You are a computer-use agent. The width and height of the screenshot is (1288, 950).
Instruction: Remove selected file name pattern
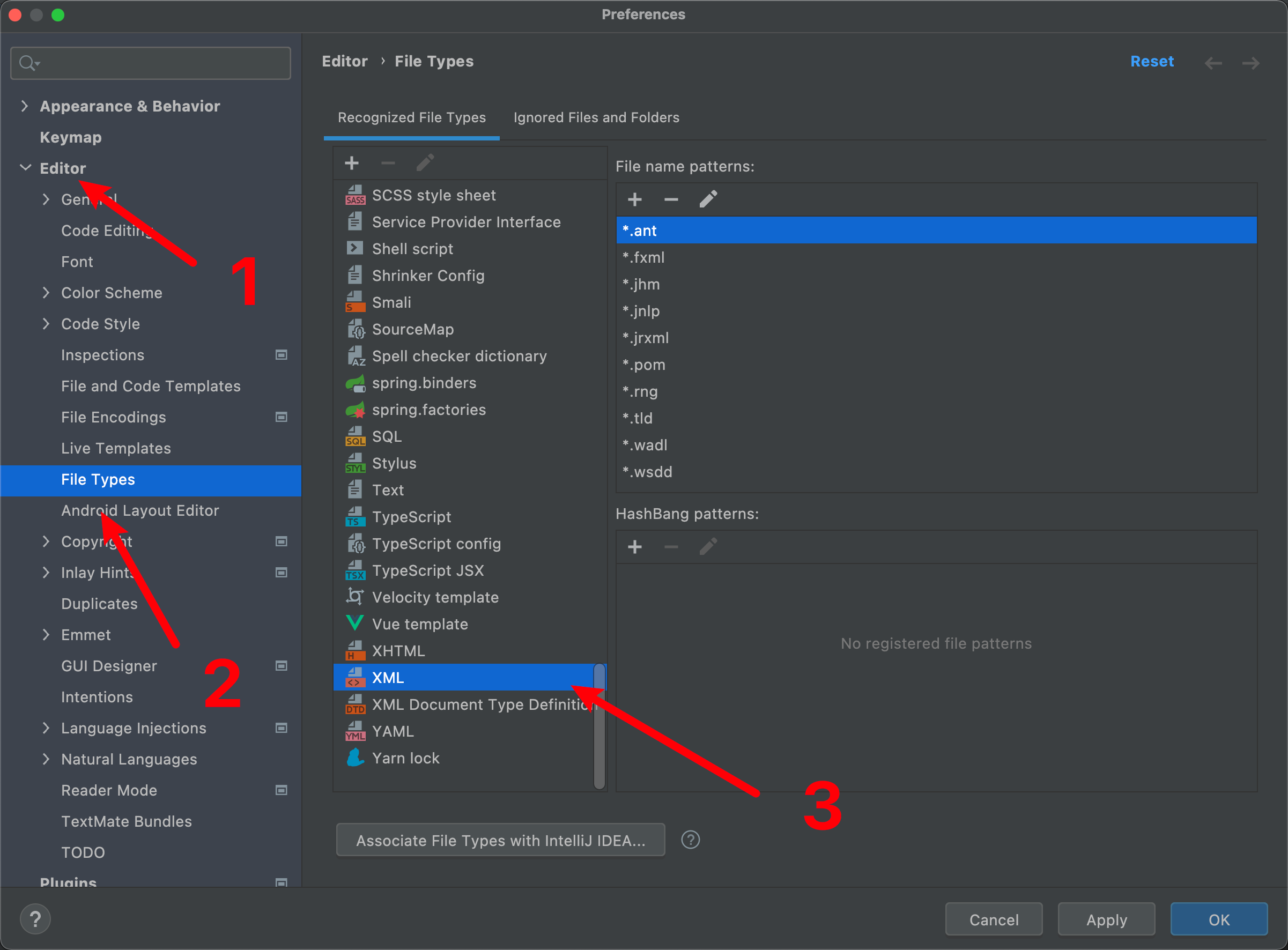click(x=670, y=199)
